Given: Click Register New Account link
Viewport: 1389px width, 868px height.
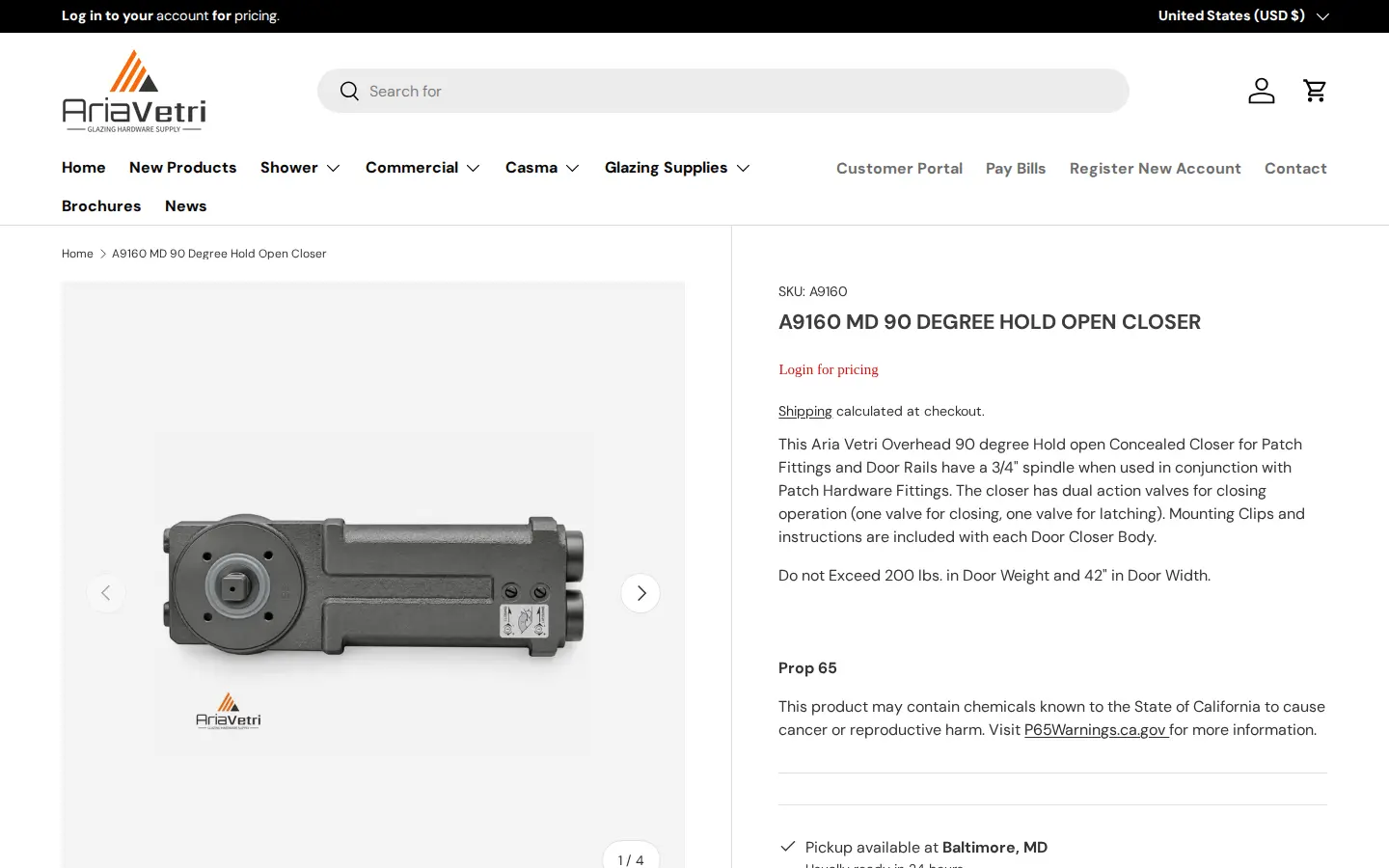Looking at the screenshot, I should [x=1156, y=169].
